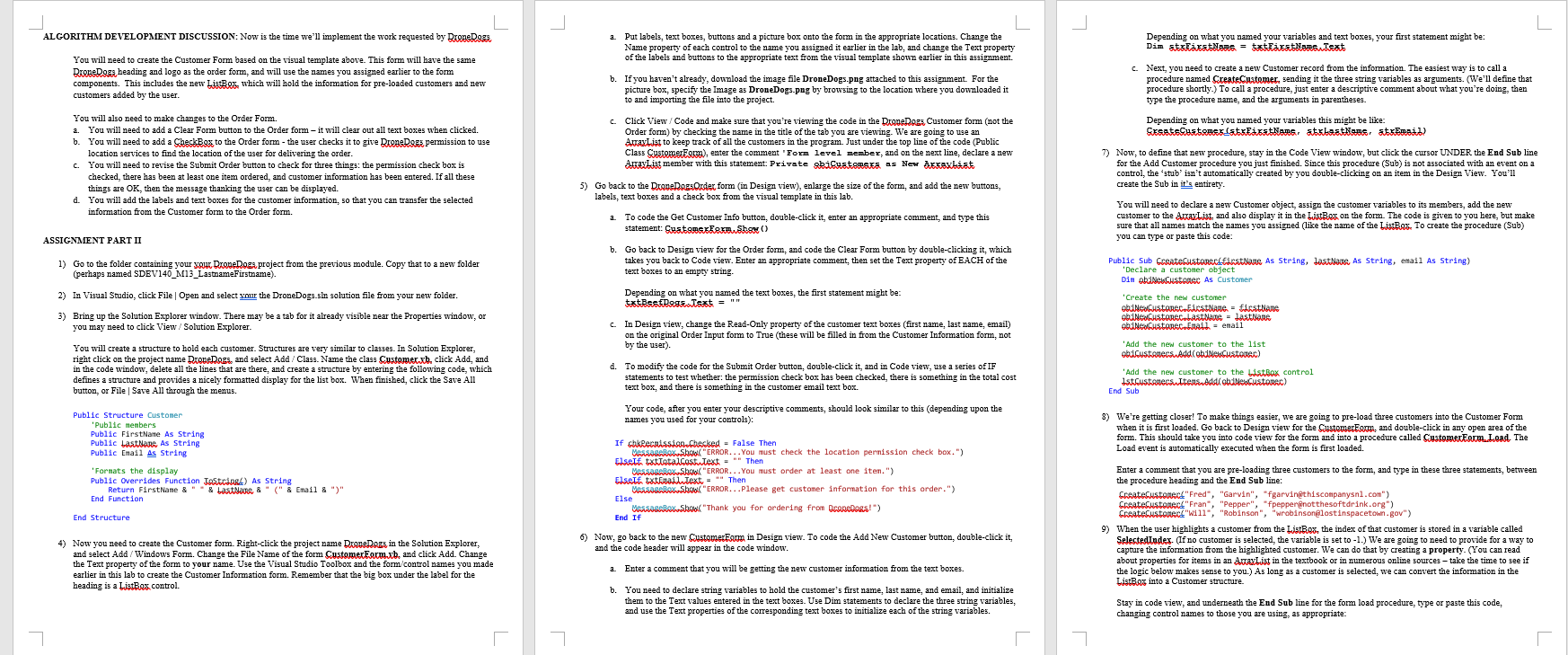Click 'If chkPermission.Checked = False Then' line
Image resolution: width=1568 pixels, height=655 pixels.
point(695,443)
